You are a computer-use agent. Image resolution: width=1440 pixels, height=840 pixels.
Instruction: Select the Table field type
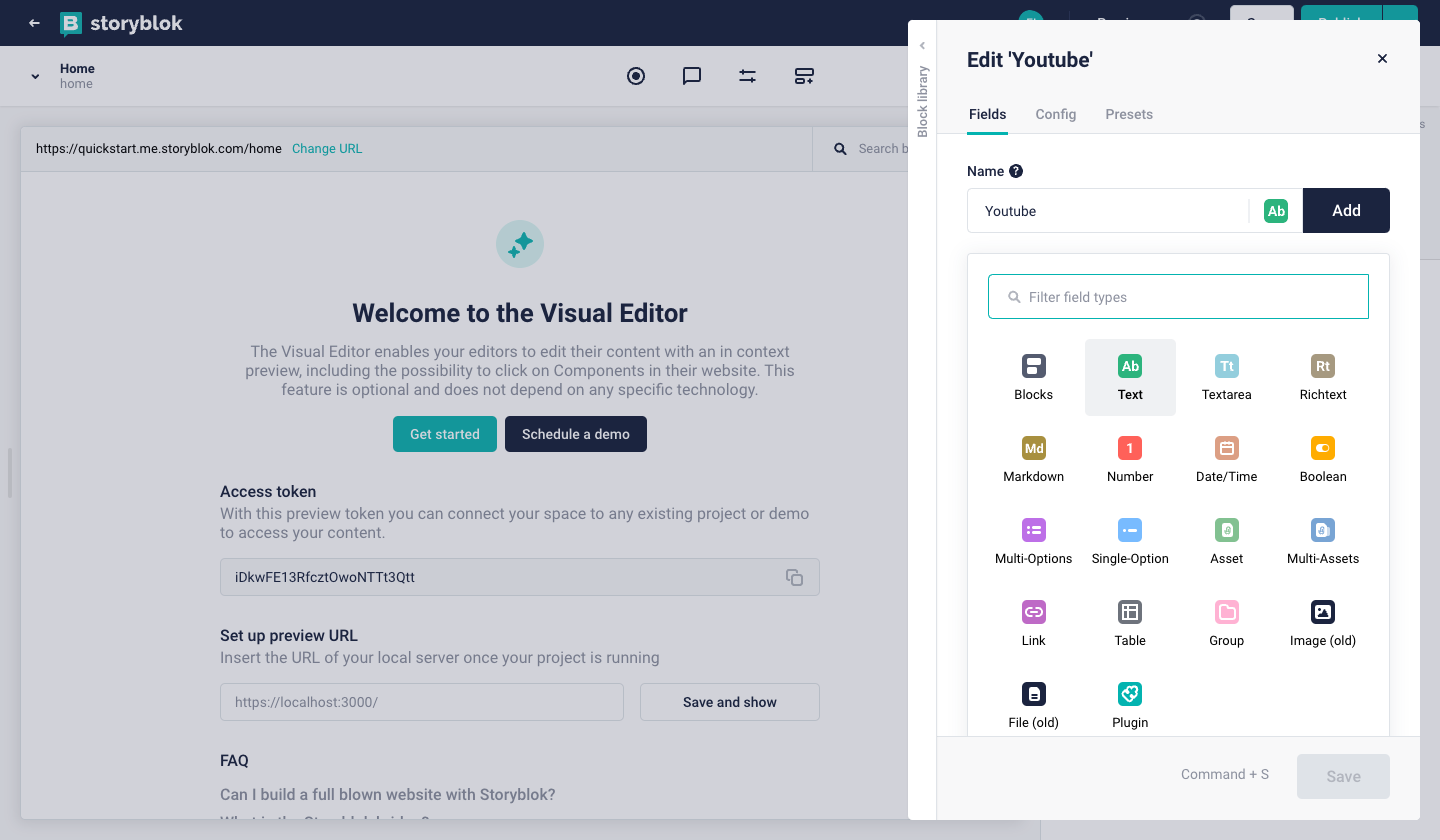(1130, 623)
